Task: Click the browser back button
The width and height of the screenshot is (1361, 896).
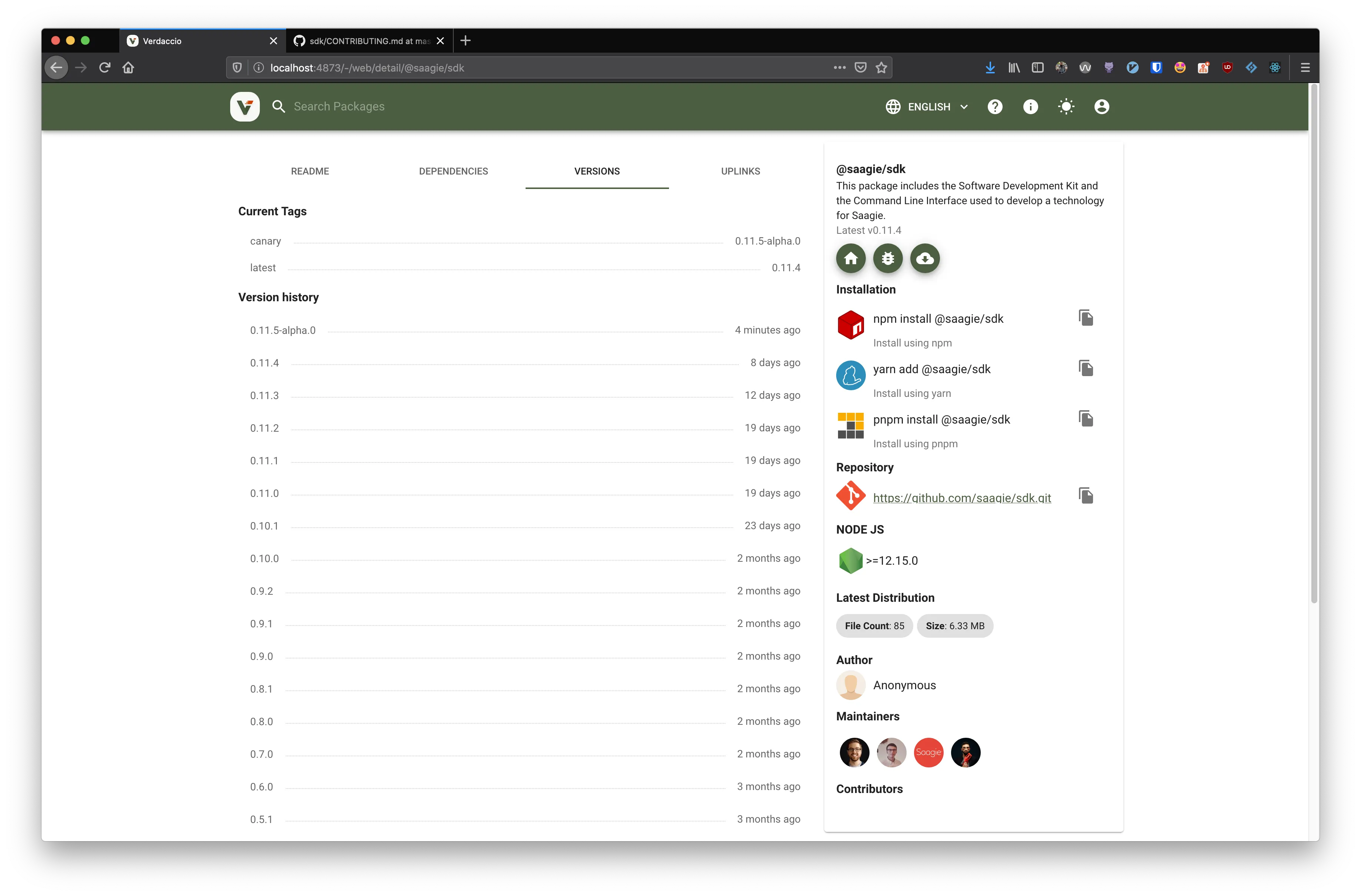Action: [57, 67]
